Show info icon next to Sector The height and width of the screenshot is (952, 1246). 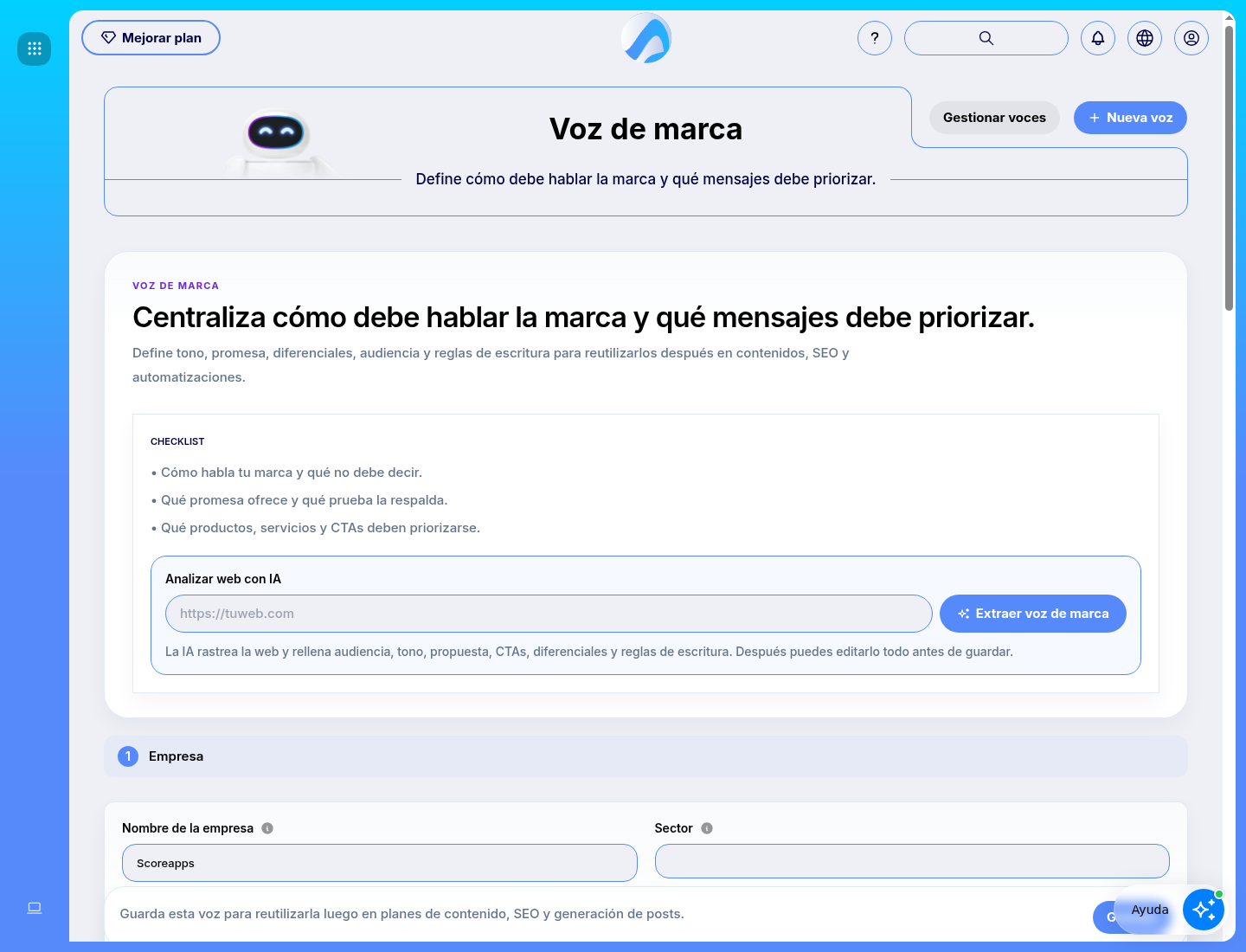coord(707,828)
